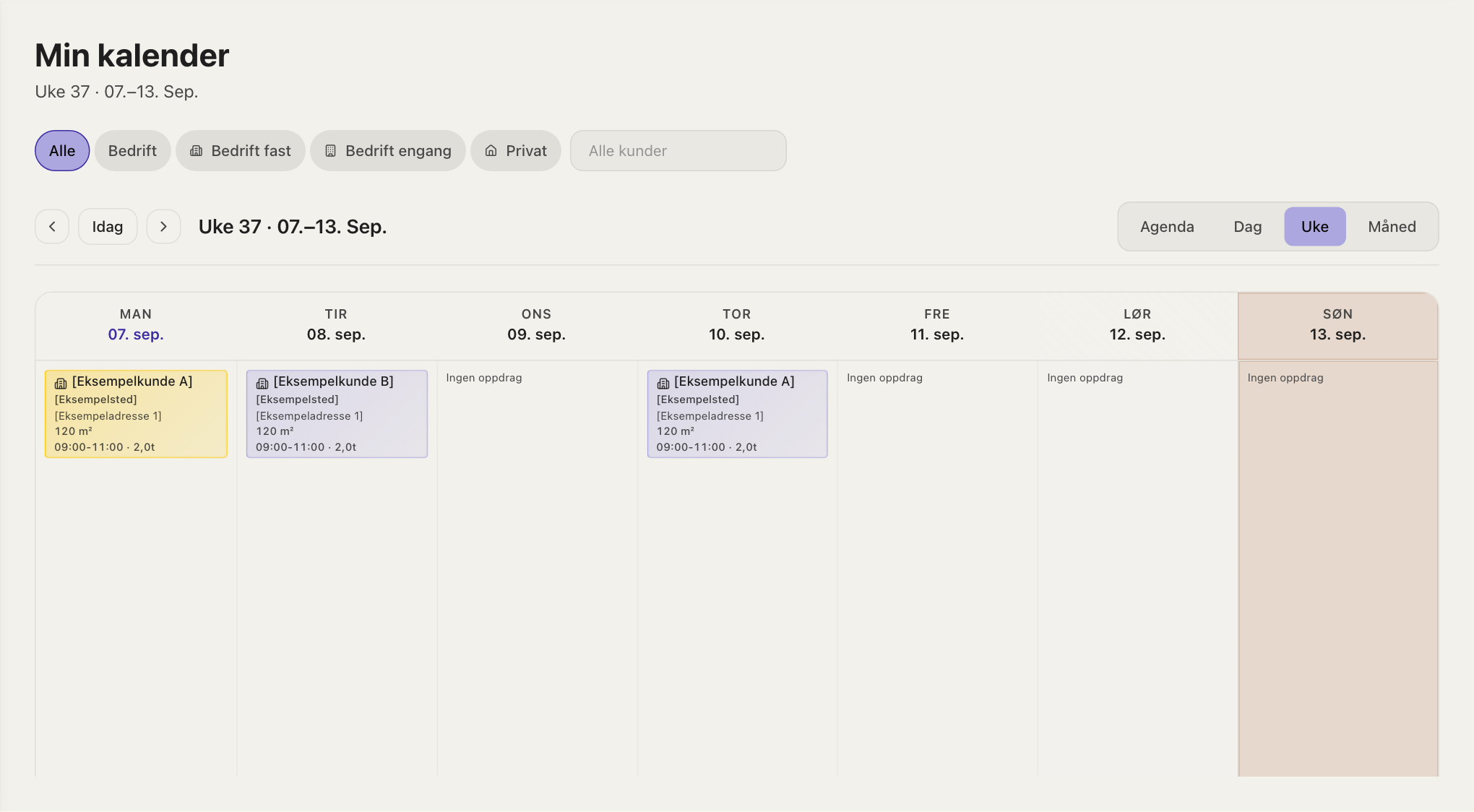Click 'Ingen oppdrag' under Sunday

pos(1285,378)
